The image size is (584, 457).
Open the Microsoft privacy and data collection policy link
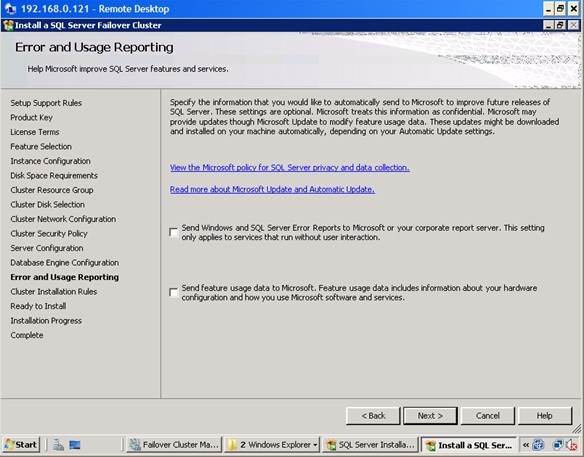click(289, 168)
